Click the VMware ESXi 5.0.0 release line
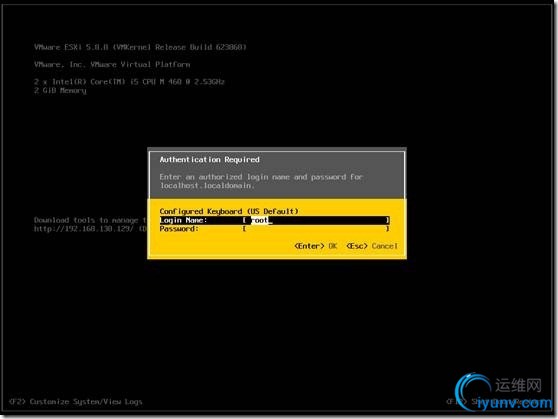Image resolution: width=558 pixels, height=419 pixels. tap(140, 47)
